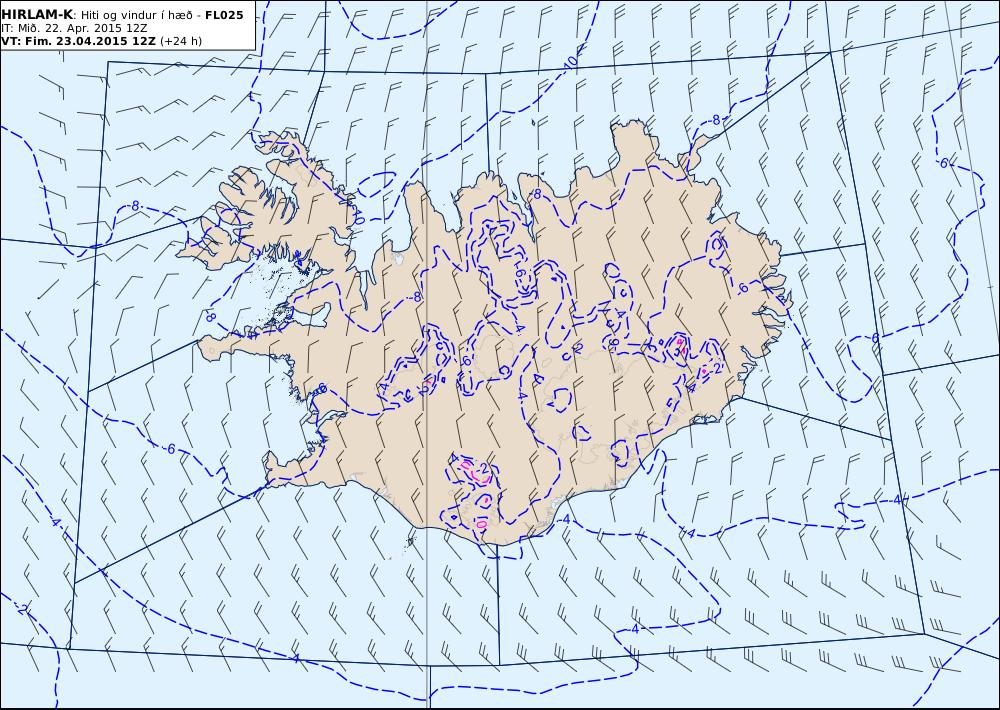Click the "-6" isotherm label over Faxaflói bay southwest

(170, 449)
